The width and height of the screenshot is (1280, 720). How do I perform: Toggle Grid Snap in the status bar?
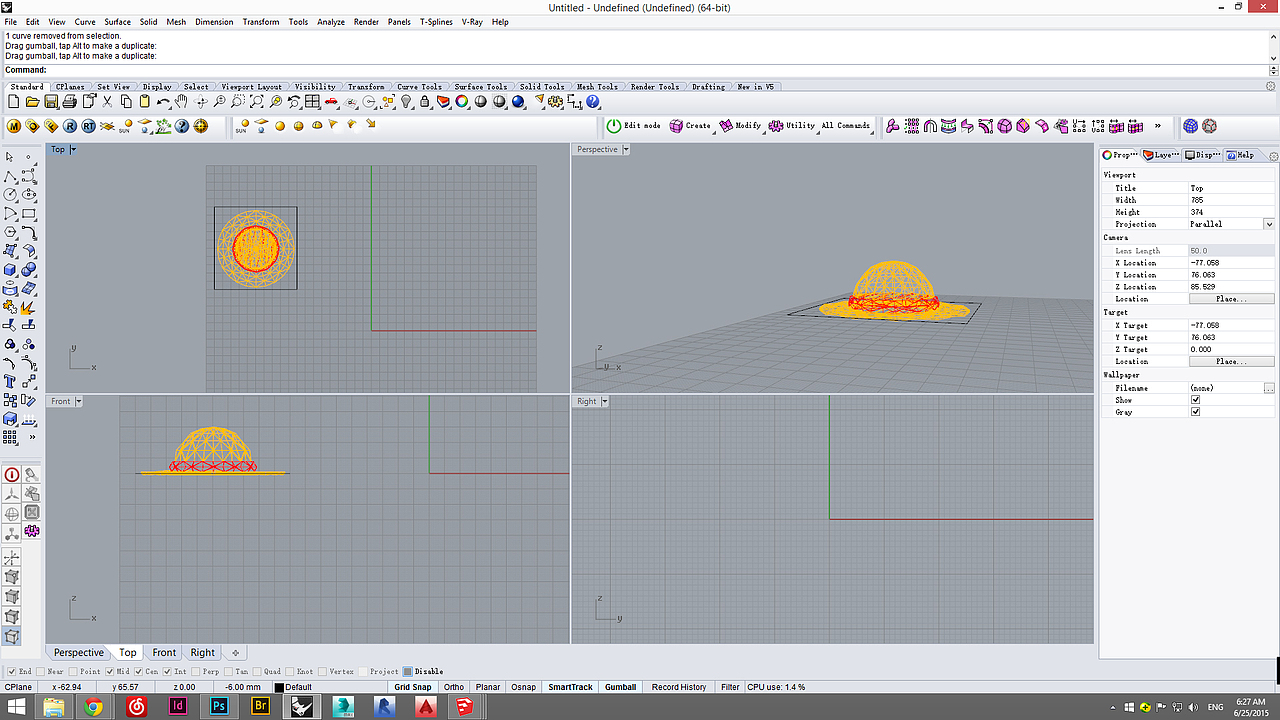[413, 687]
